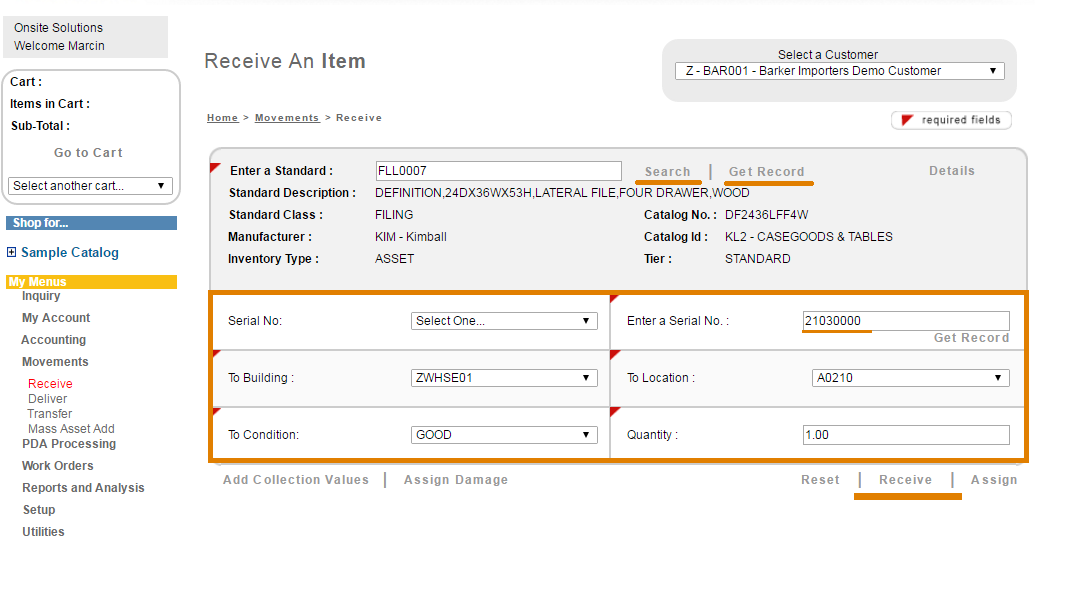The width and height of the screenshot is (1065, 592).
Task: Click the Search button next to standard field
Action: coord(667,172)
